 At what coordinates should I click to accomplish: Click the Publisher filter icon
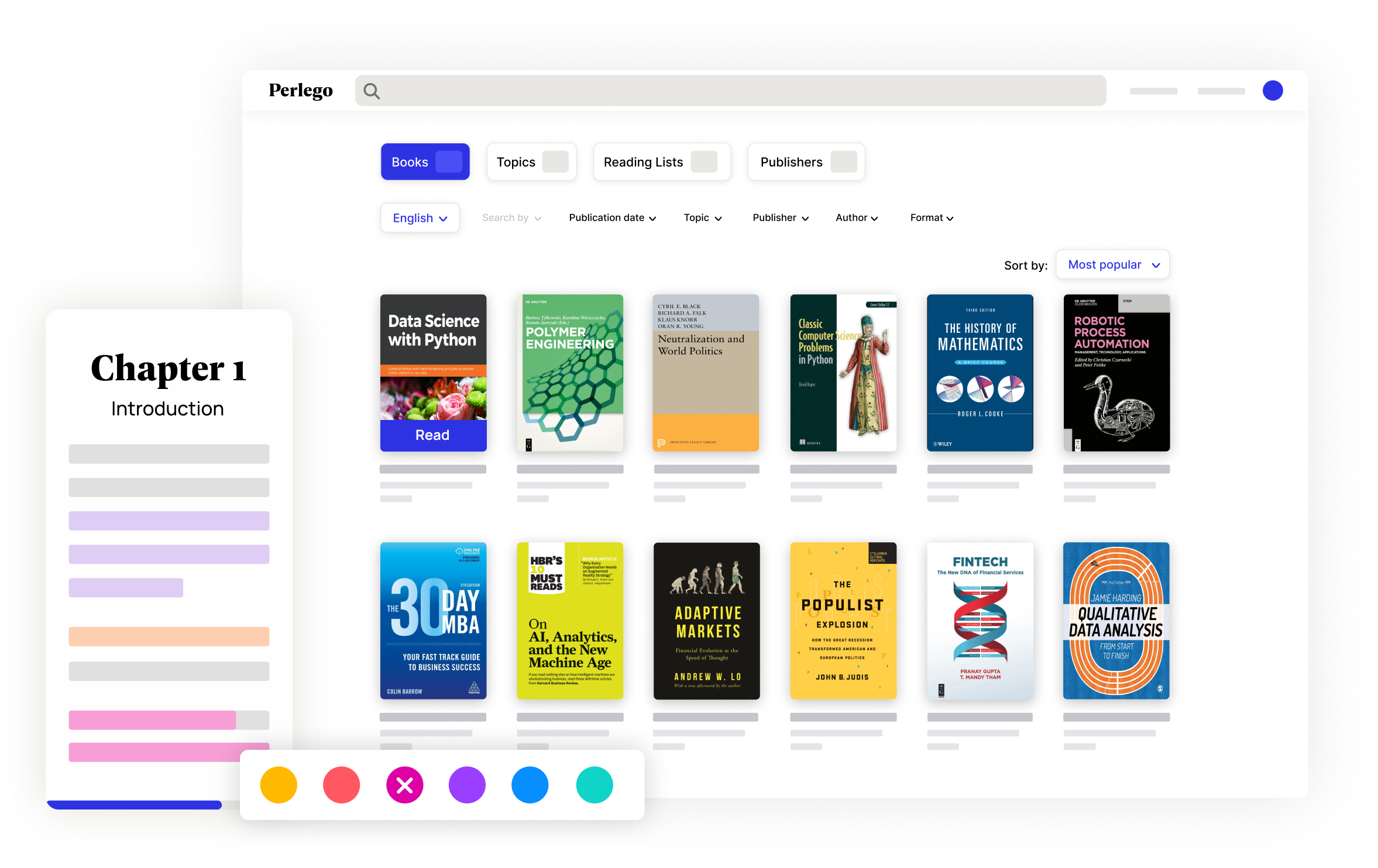(x=780, y=218)
